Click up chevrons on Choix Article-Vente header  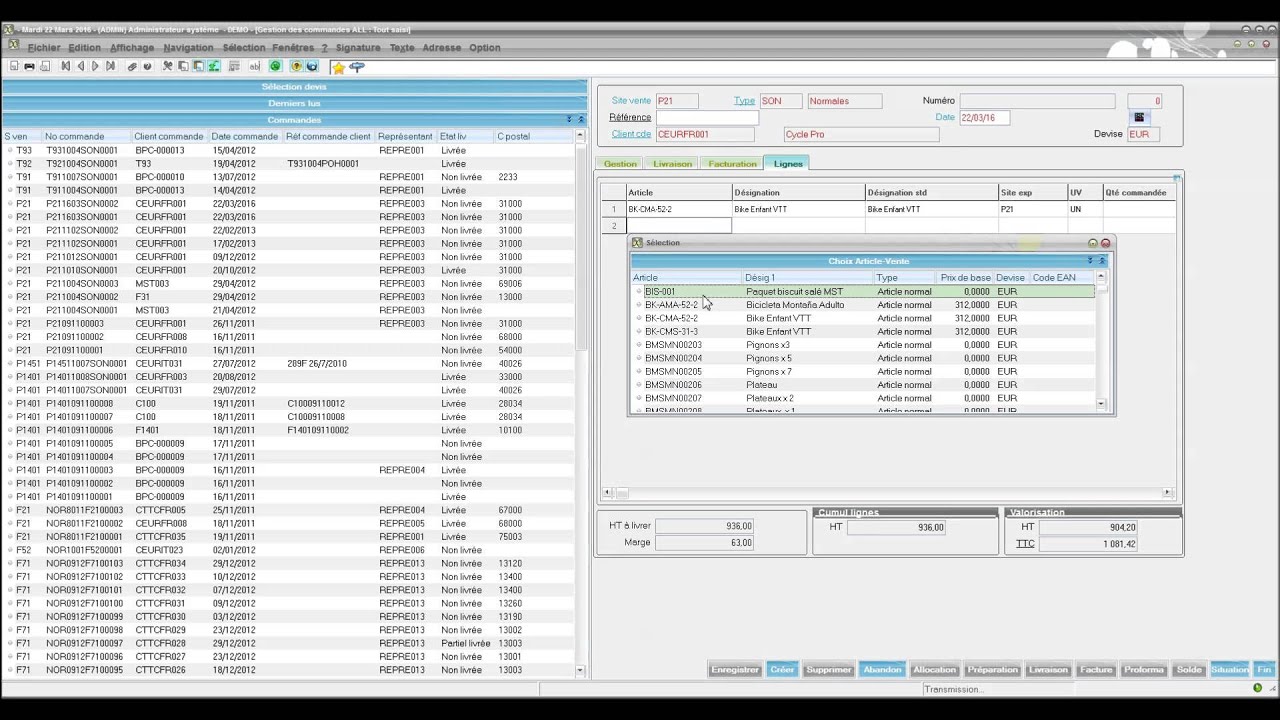click(1102, 261)
